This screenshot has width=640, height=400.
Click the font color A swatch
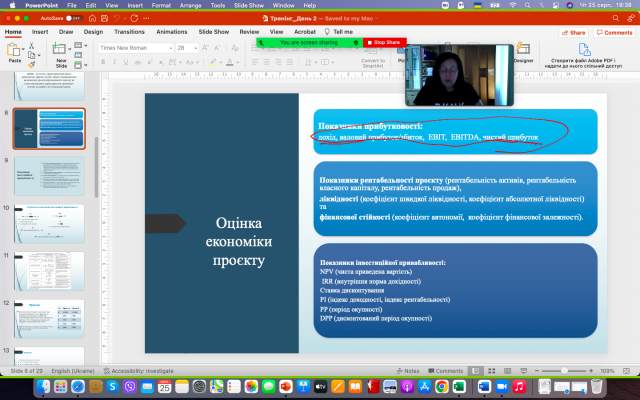[229, 62]
